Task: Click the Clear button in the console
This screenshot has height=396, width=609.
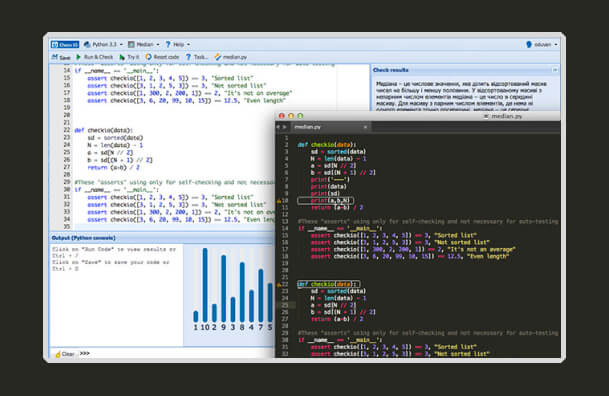Action: (64, 354)
